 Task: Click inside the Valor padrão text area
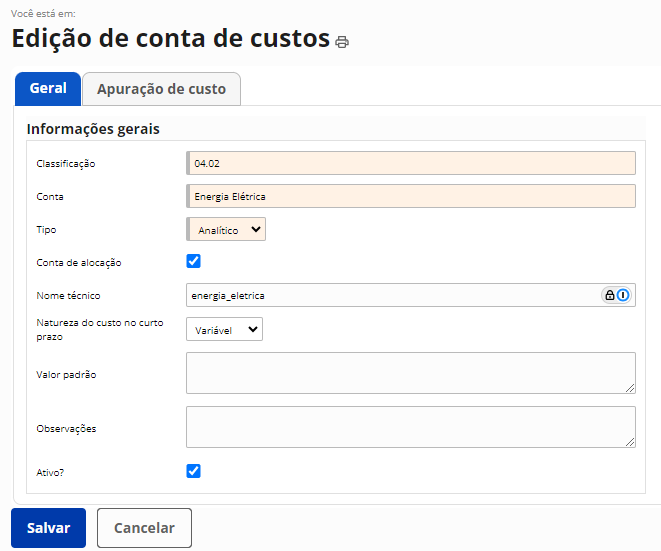point(411,373)
